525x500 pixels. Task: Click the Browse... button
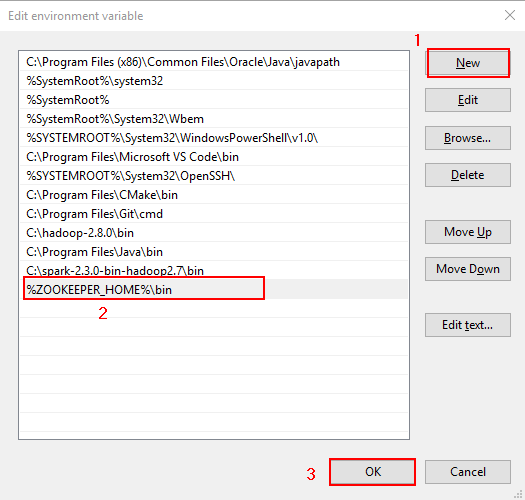468,138
